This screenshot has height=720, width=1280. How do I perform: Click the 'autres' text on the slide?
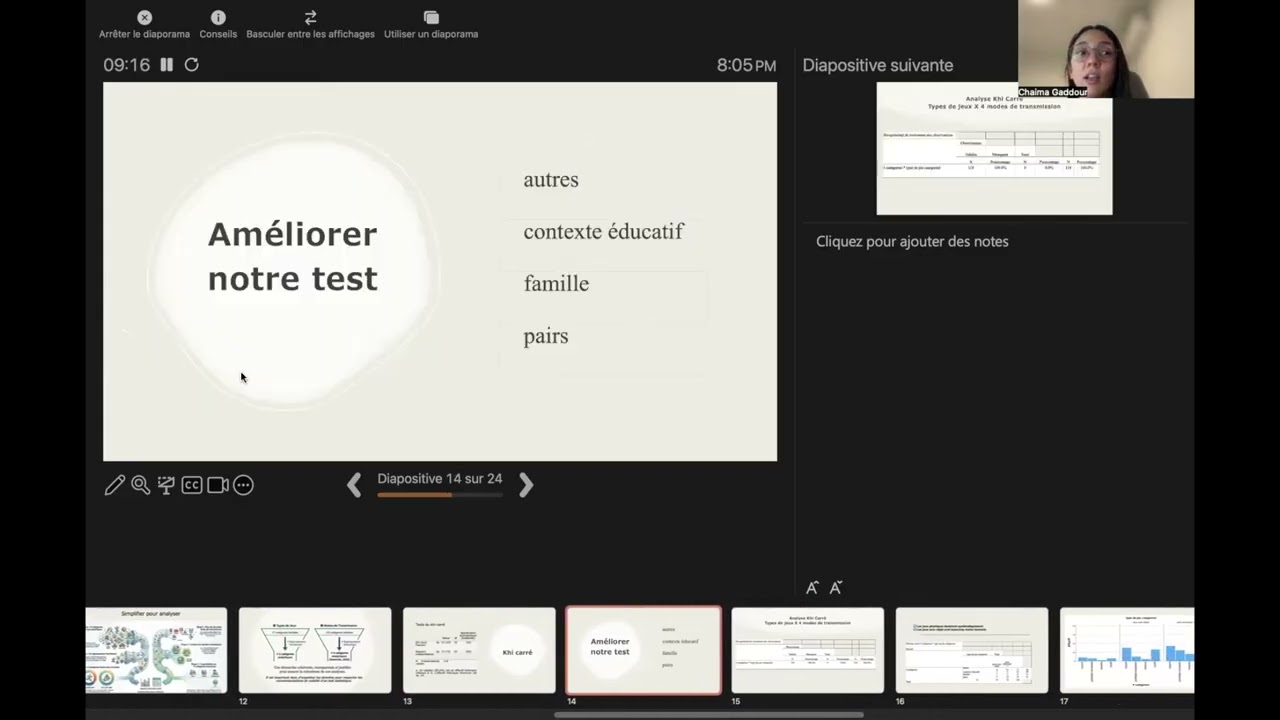pyautogui.click(x=551, y=180)
